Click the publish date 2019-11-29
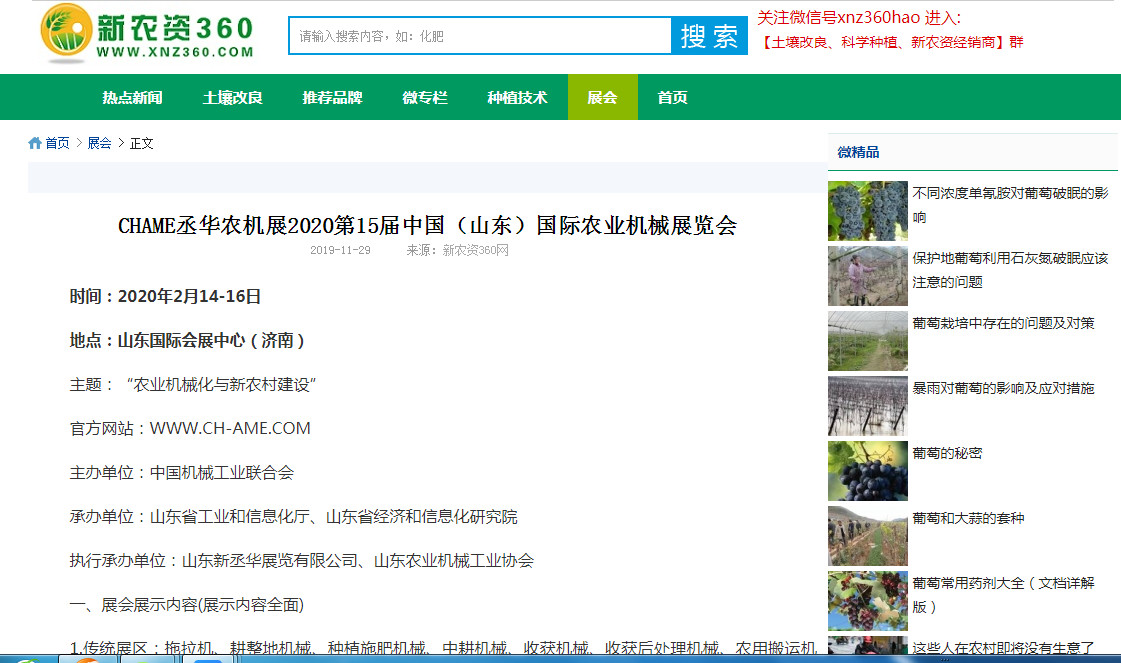Screen dimensions: 1121x663 [x=340, y=250]
